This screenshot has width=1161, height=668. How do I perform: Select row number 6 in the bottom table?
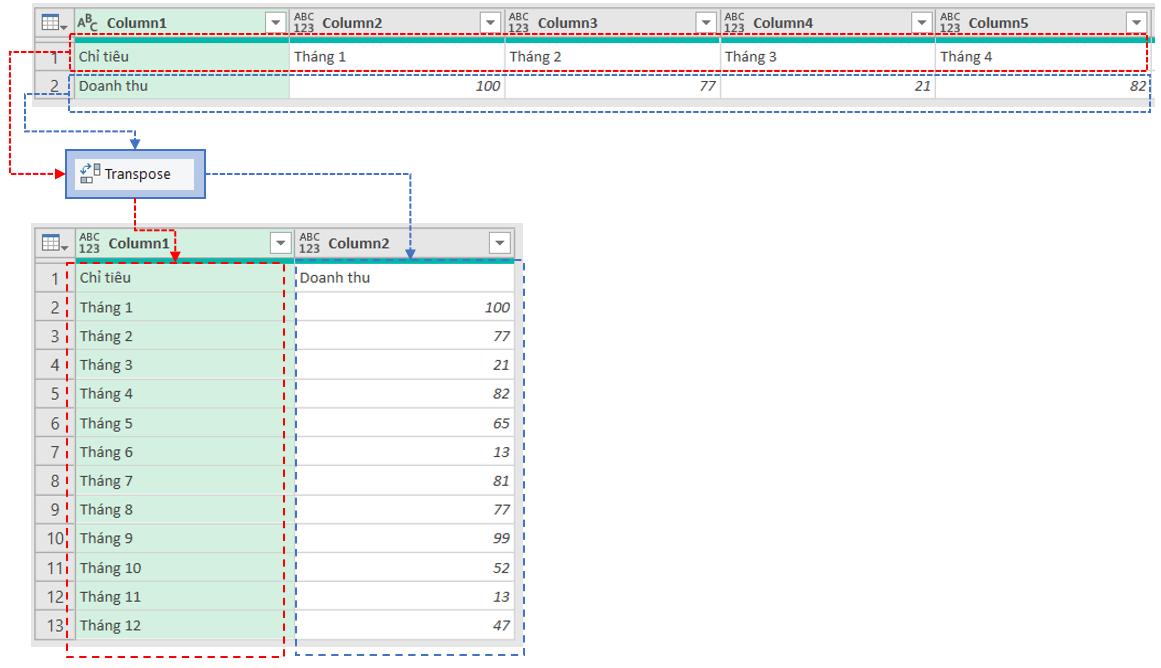click(x=55, y=424)
